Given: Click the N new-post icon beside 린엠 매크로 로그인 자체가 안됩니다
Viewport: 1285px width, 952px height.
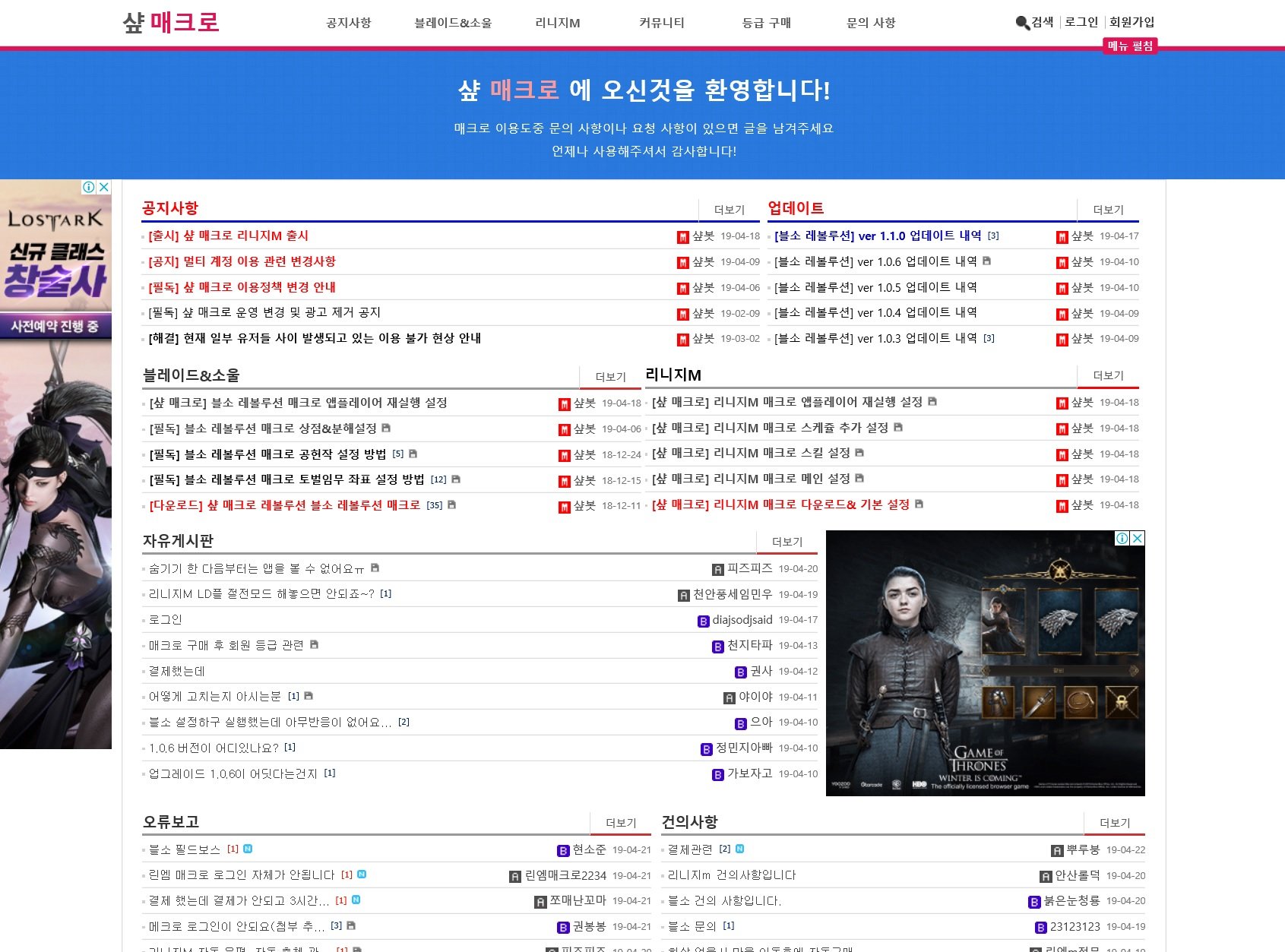Looking at the screenshot, I should tap(362, 875).
